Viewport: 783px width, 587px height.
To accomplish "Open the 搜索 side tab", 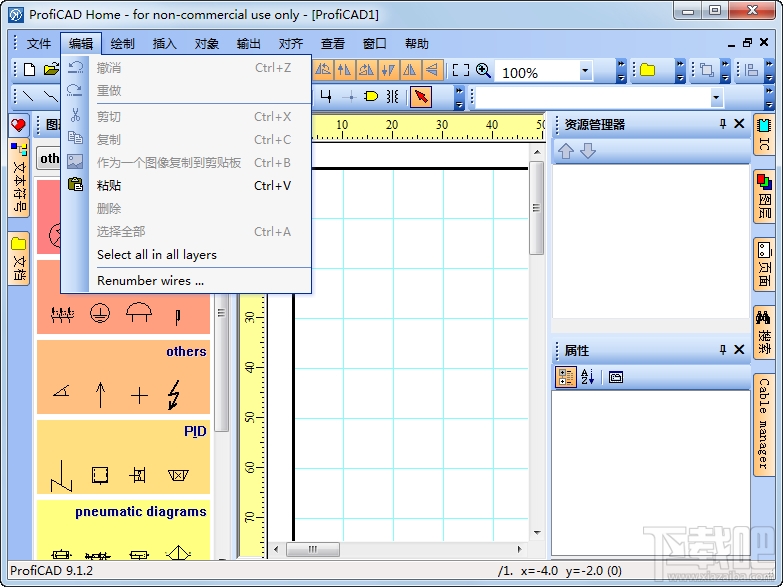I will pos(764,332).
